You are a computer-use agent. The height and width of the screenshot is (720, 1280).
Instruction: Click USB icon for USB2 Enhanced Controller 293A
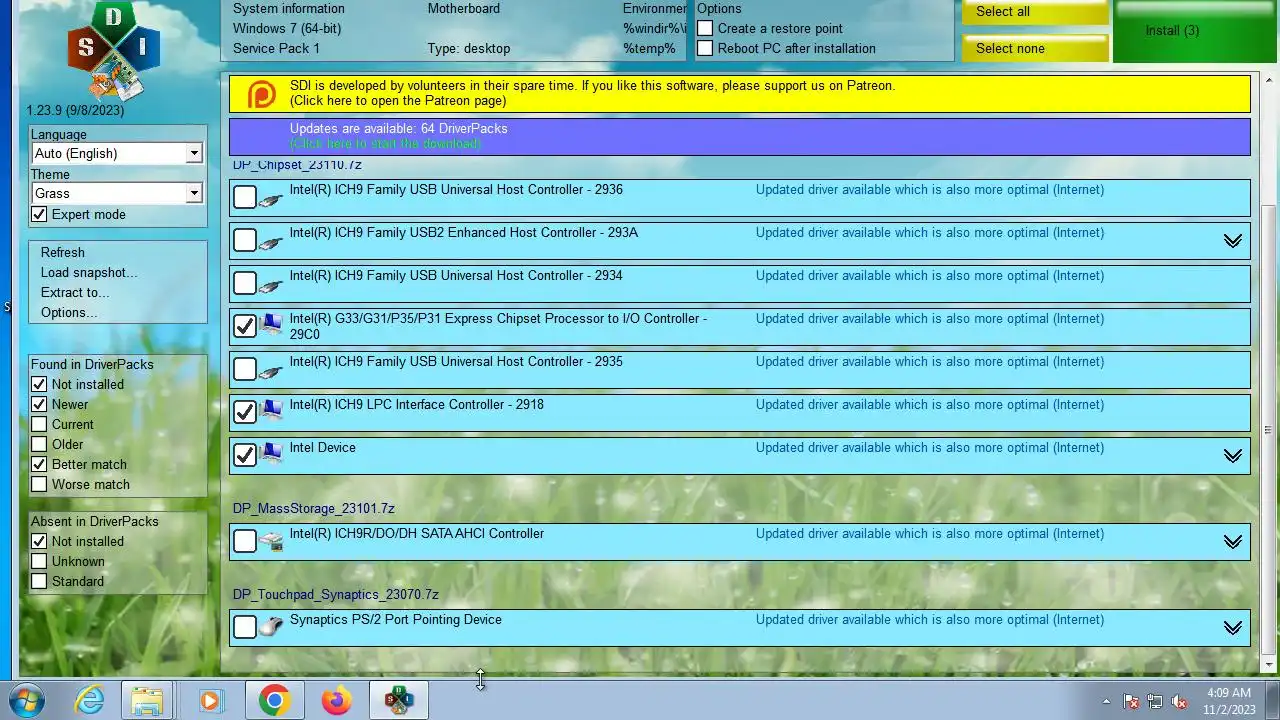[270, 241]
